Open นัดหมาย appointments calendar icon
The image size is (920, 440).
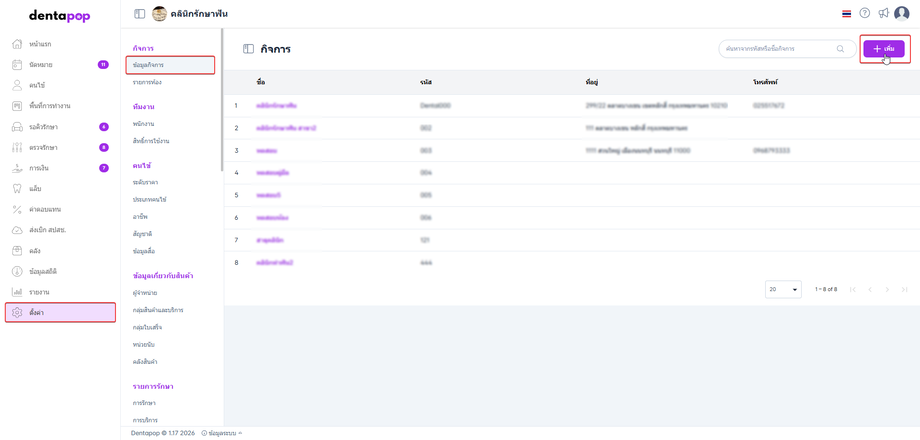pos(17,65)
